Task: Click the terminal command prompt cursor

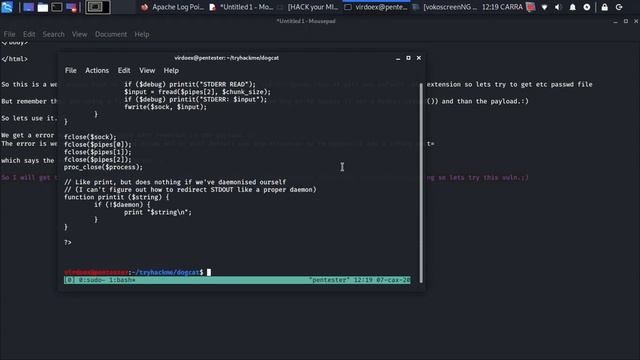Action: coord(209,272)
